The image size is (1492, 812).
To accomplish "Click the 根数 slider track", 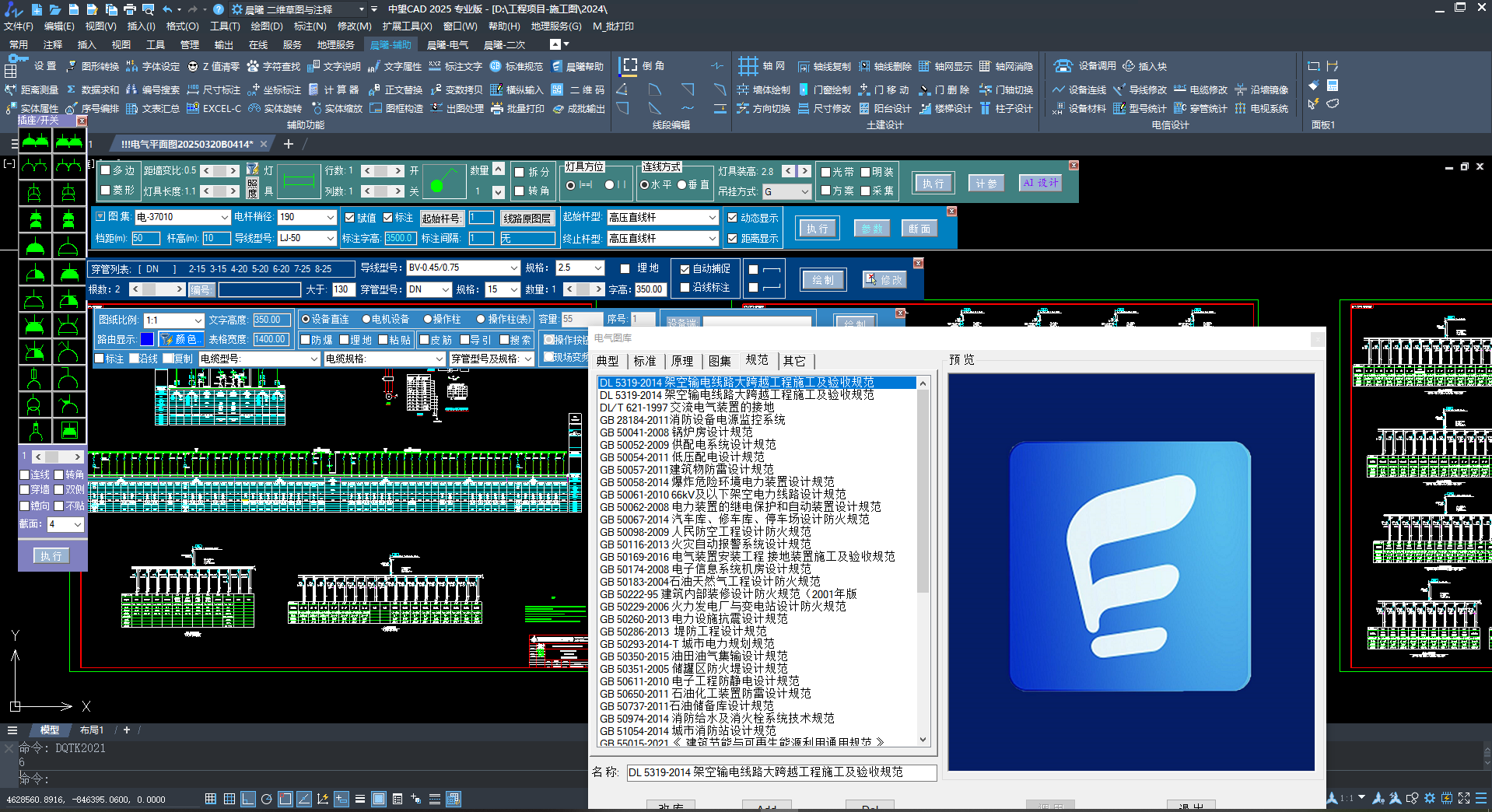I will (x=159, y=289).
